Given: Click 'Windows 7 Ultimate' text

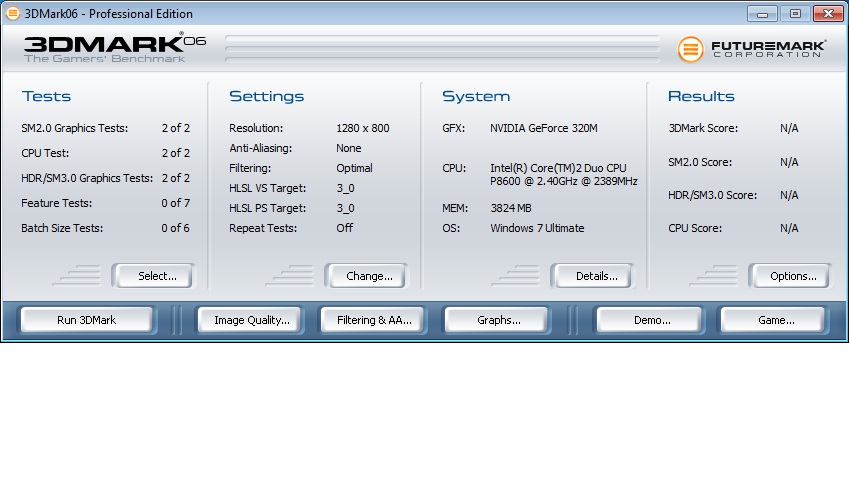Looking at the screenshot, I should tap(537, 228).
